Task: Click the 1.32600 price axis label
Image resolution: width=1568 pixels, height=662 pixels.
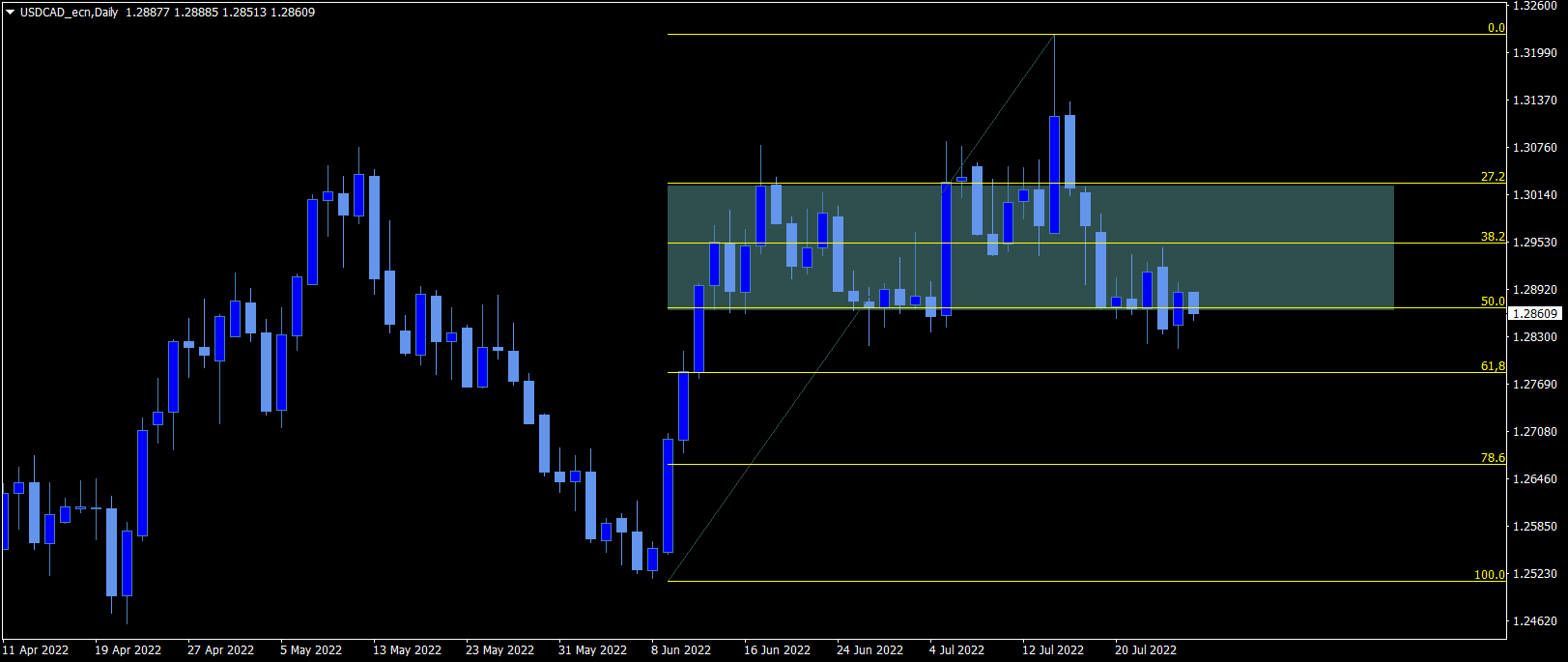Action: pos(1535,6)
